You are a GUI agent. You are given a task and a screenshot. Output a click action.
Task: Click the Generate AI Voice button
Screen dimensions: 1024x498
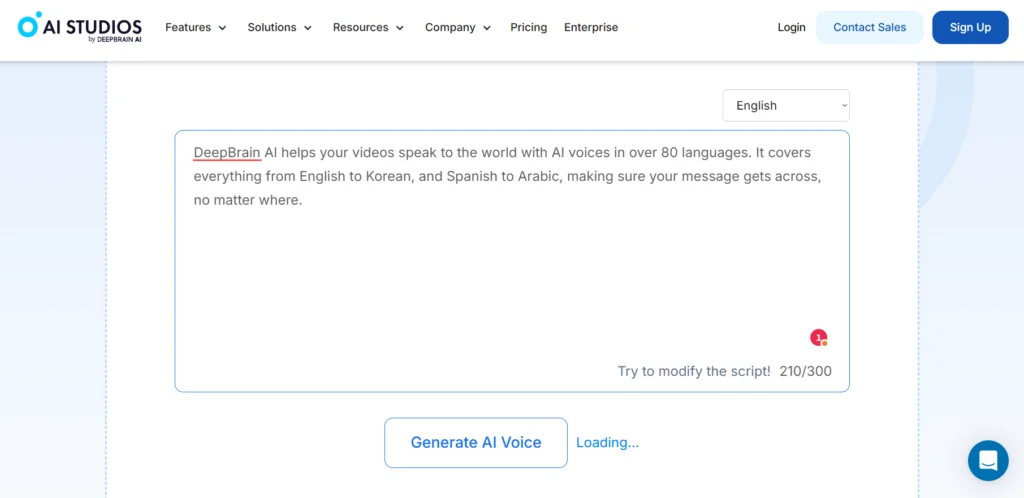pyautogui.click(x=475, y=443)
